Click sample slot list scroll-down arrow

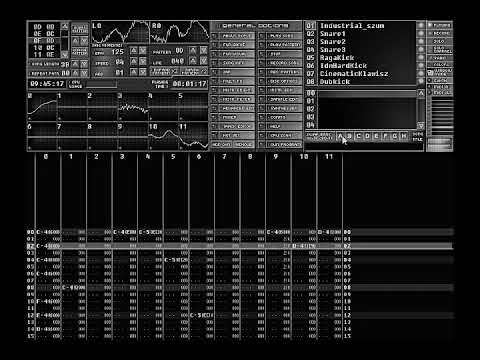pos(421,126)
